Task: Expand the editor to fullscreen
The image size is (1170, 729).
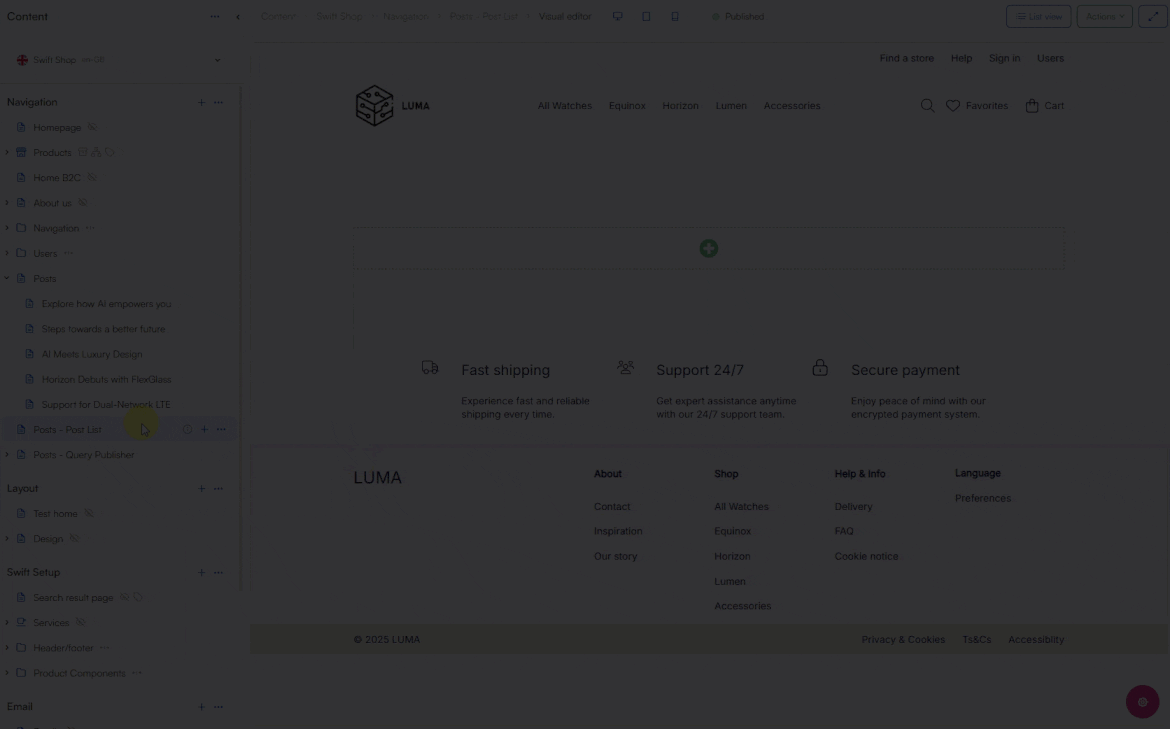Action: click(1152, 15)
